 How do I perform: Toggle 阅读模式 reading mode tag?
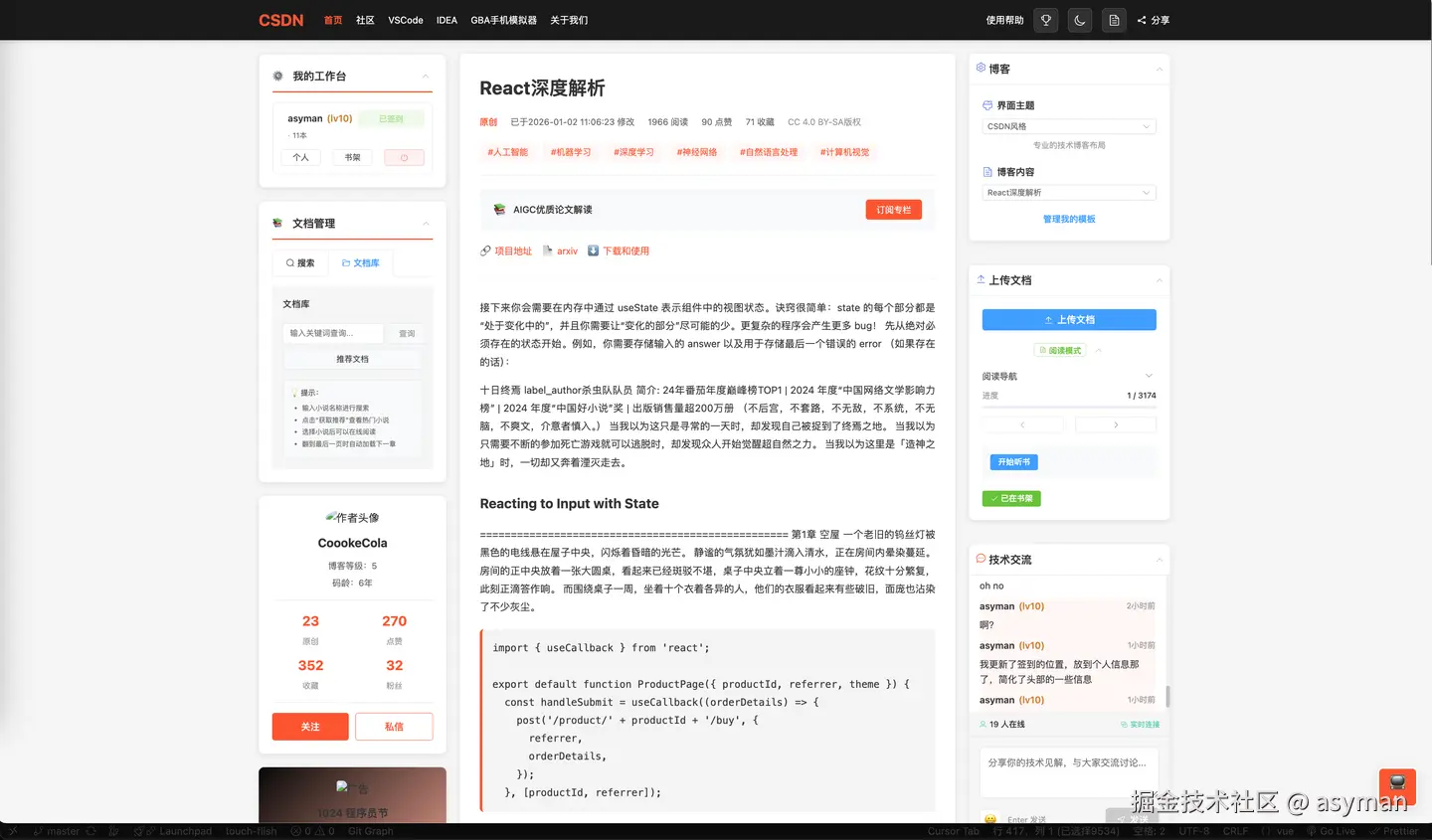(x=1060, y=351)
